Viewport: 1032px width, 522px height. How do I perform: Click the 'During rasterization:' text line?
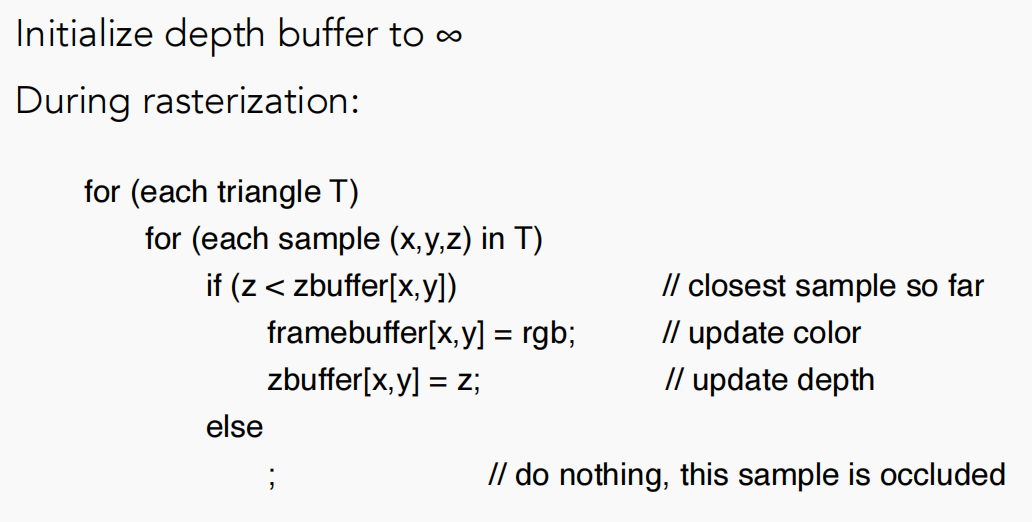tap(188, 102)
